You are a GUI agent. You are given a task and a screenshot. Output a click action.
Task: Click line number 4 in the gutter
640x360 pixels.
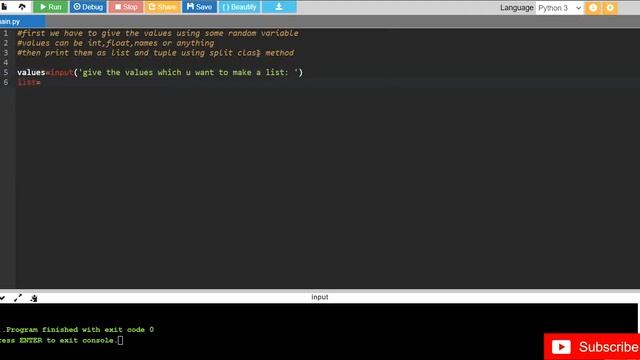click(6, 62)
